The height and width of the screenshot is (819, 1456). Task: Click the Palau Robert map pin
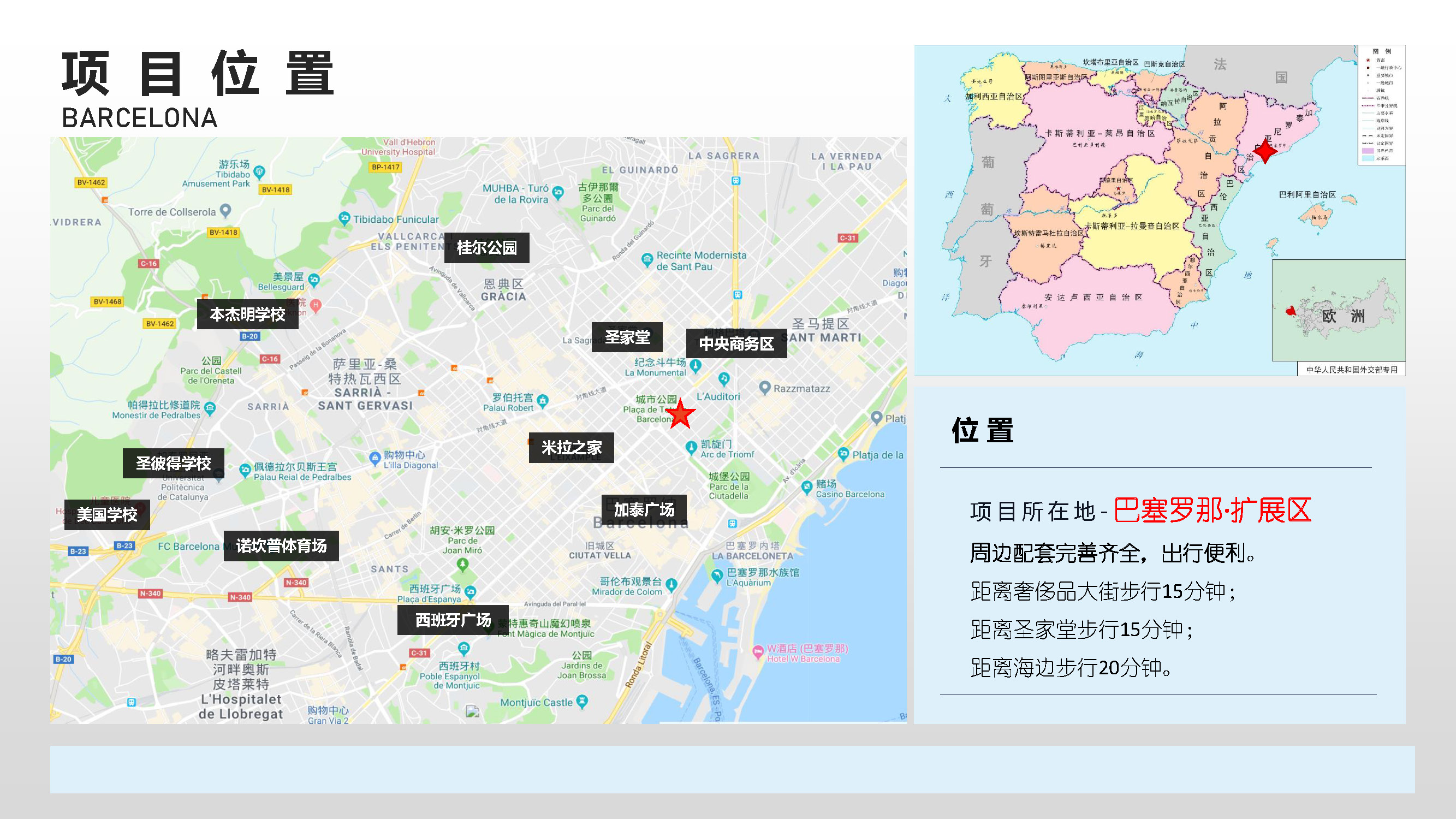tap(543, 401)
